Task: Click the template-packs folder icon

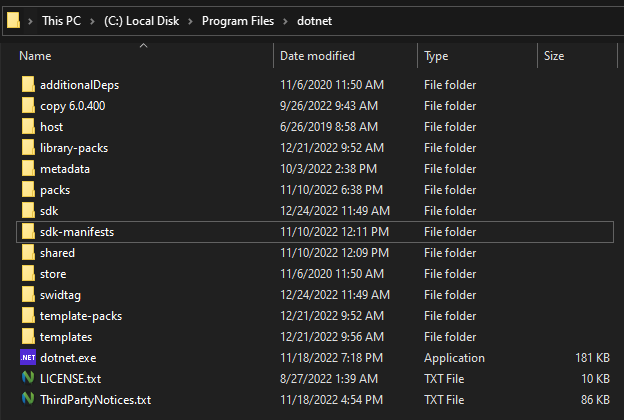Action: [28, 316]
